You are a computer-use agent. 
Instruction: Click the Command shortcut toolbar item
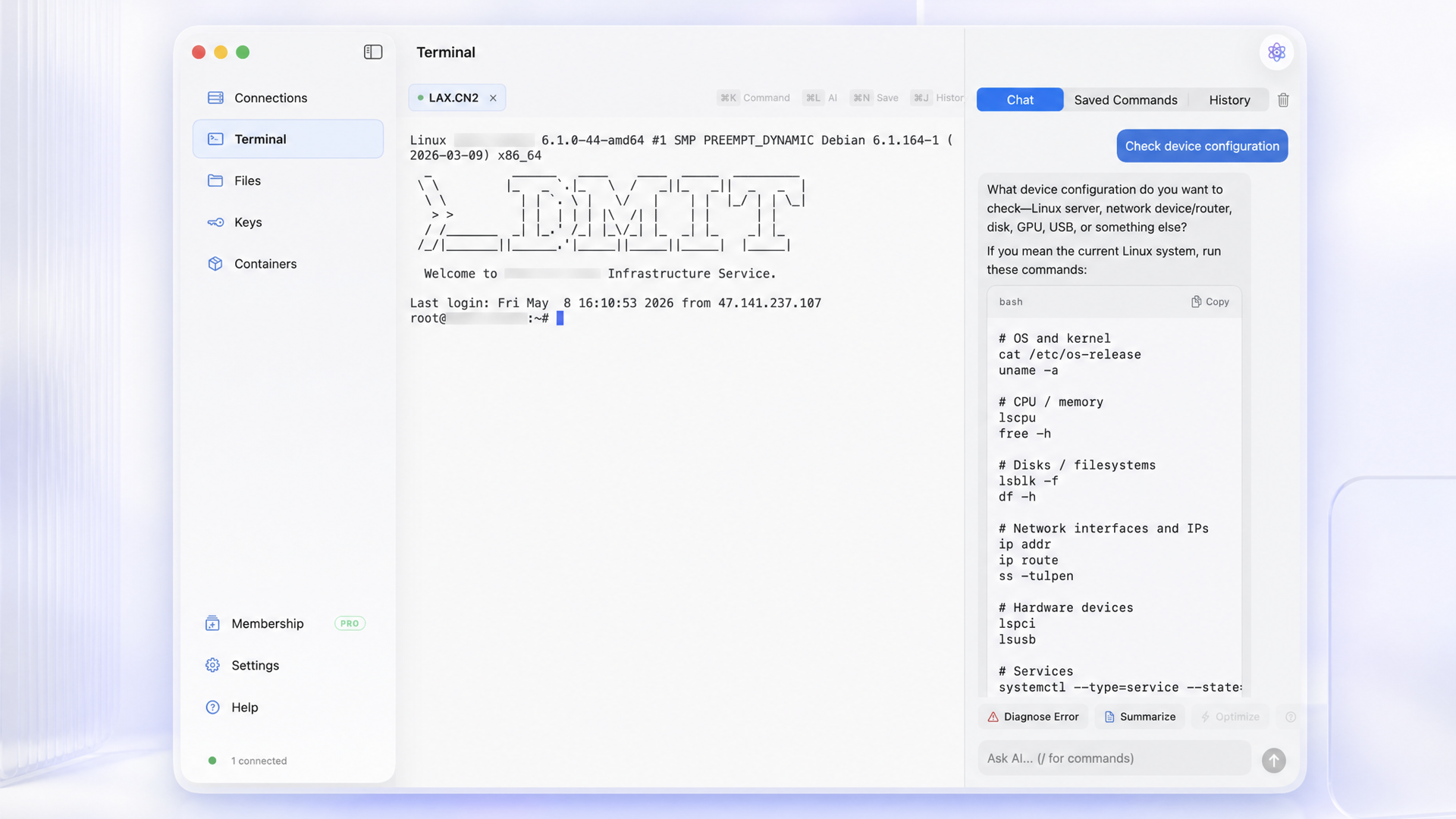click(755, 98)
